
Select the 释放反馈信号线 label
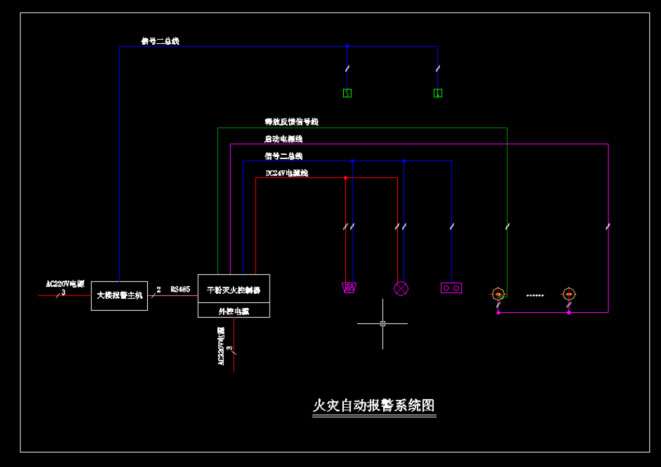pos(291,121)
